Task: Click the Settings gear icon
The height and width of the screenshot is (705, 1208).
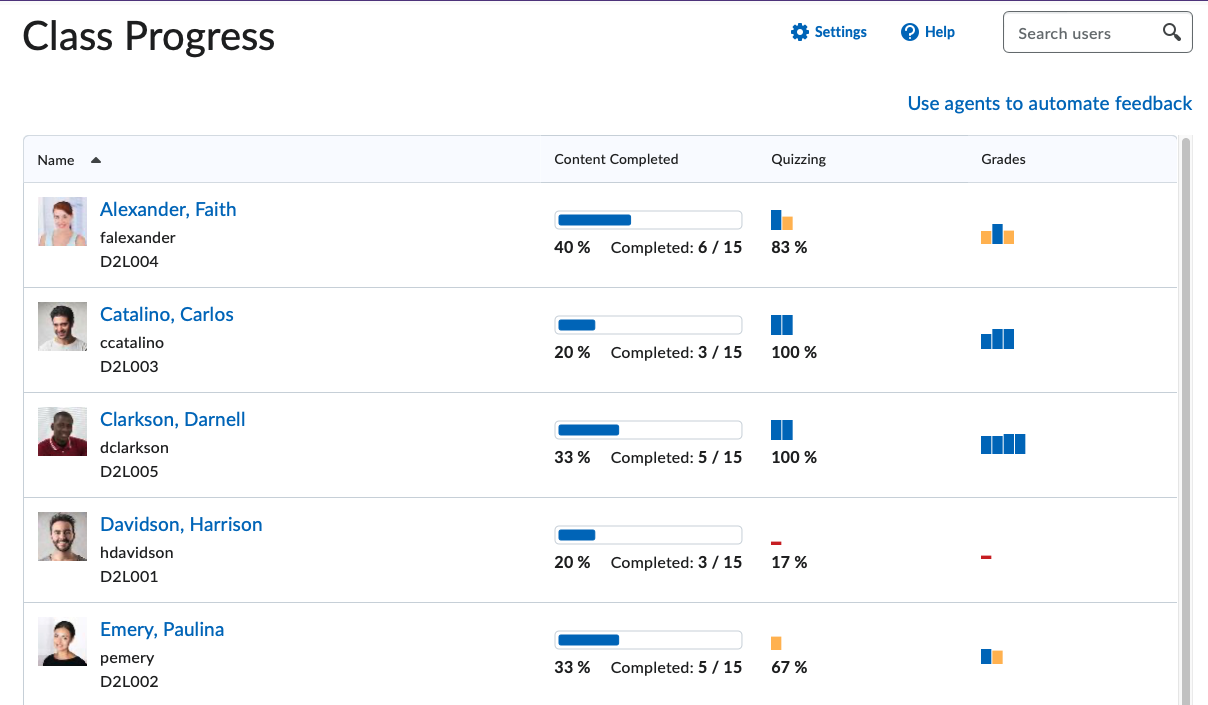Action: pyautogui.click(x=799, y=32)
